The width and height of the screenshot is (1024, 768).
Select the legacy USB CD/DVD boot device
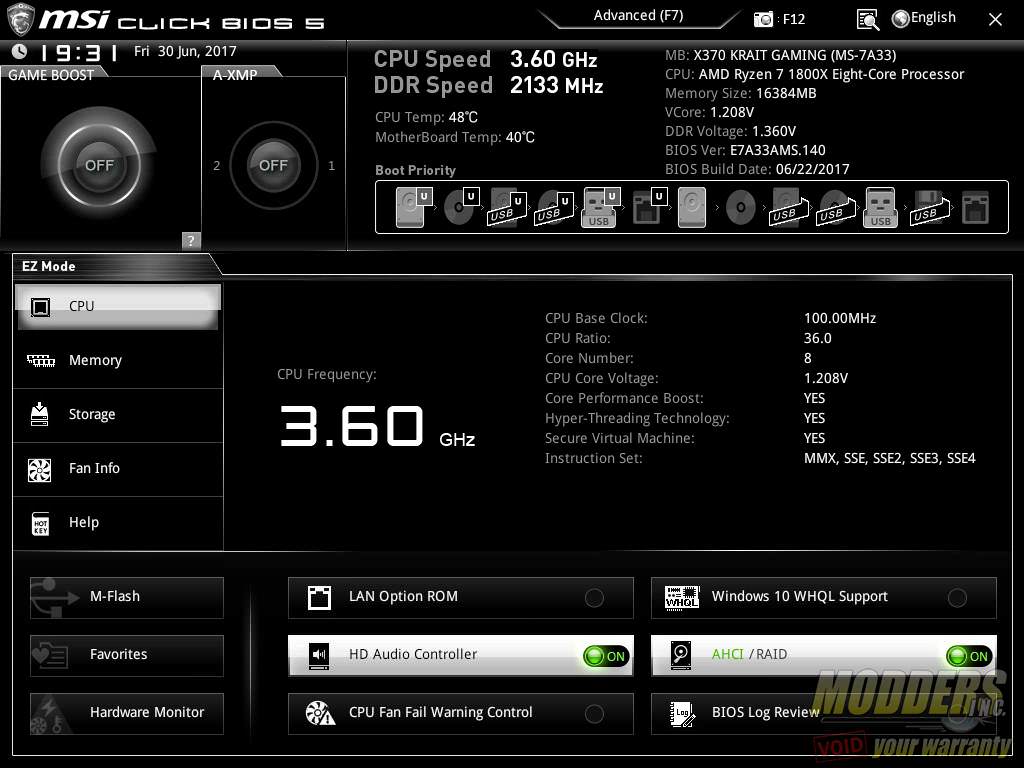point(836,208)
